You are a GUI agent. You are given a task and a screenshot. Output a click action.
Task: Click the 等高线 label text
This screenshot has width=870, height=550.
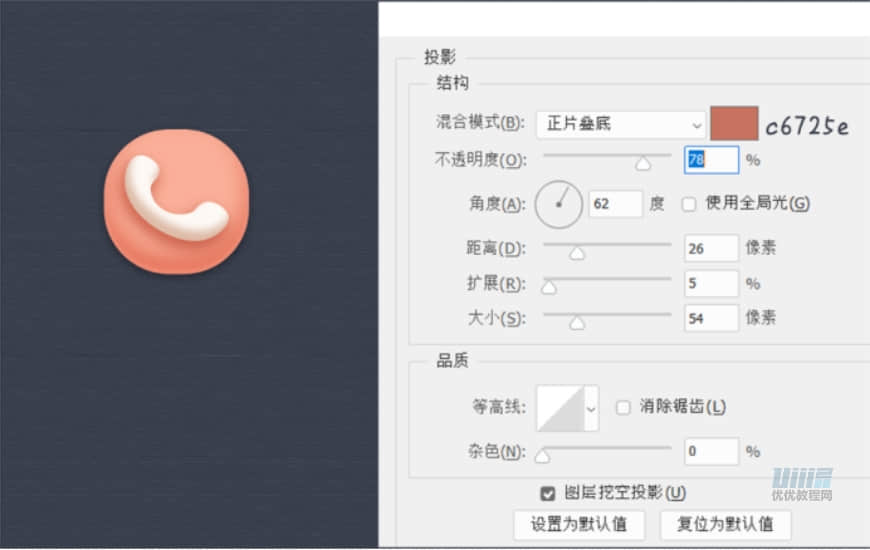498,407
